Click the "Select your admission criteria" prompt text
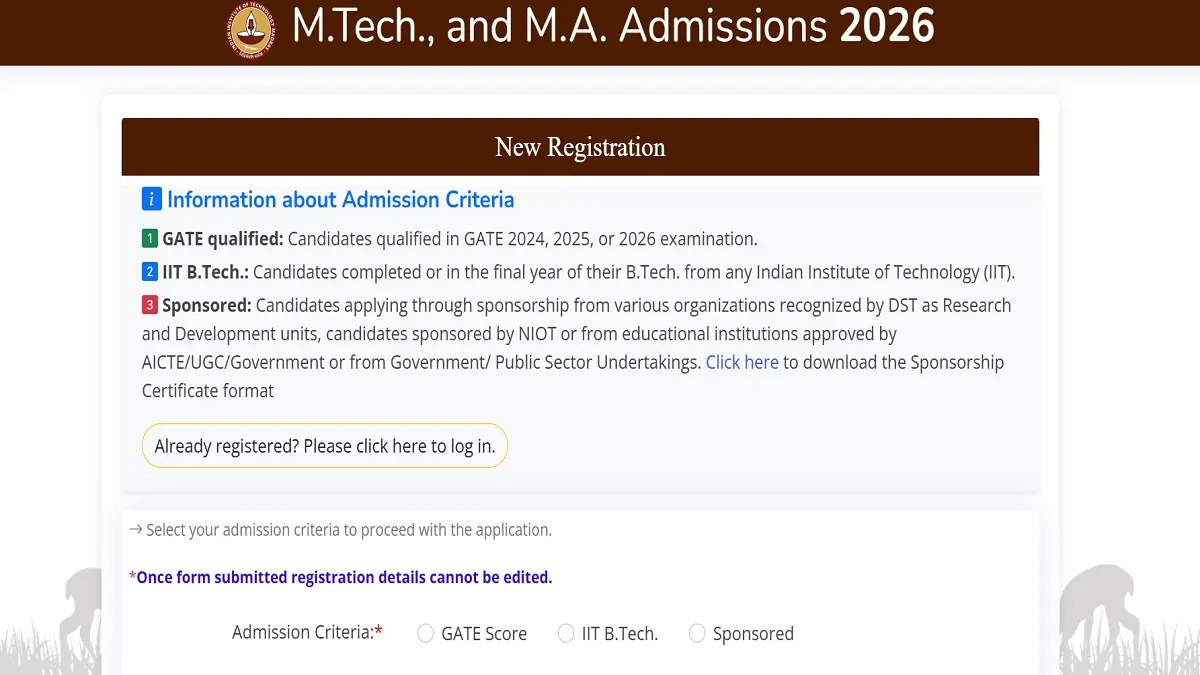This screenshot has width=1200, height=675. (x=348, y=529)
